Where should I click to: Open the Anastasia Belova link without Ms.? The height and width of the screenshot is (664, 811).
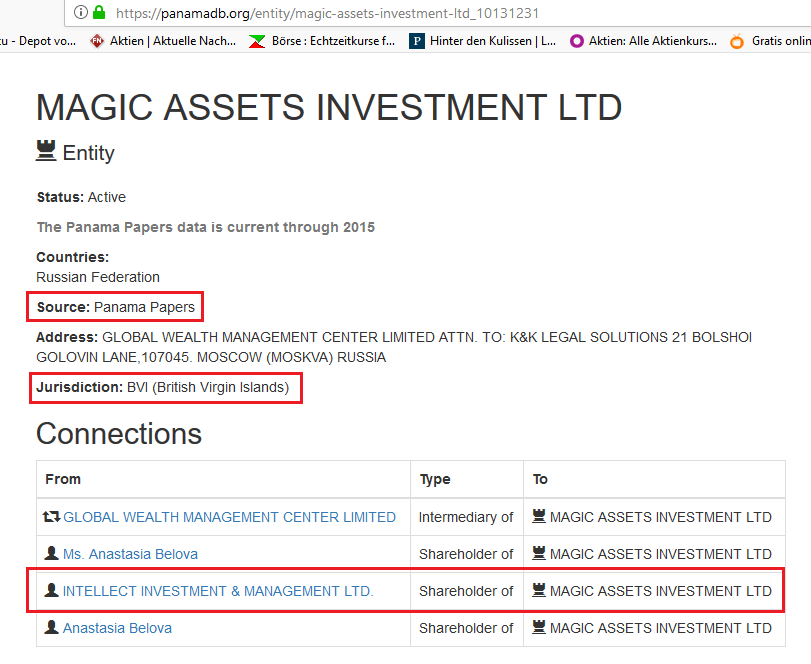click(x=117, y=628)
